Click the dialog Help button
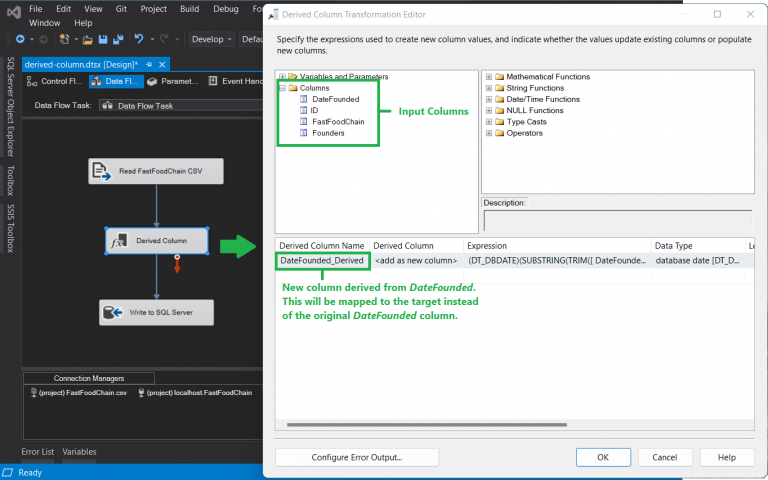 pos(727,457)
